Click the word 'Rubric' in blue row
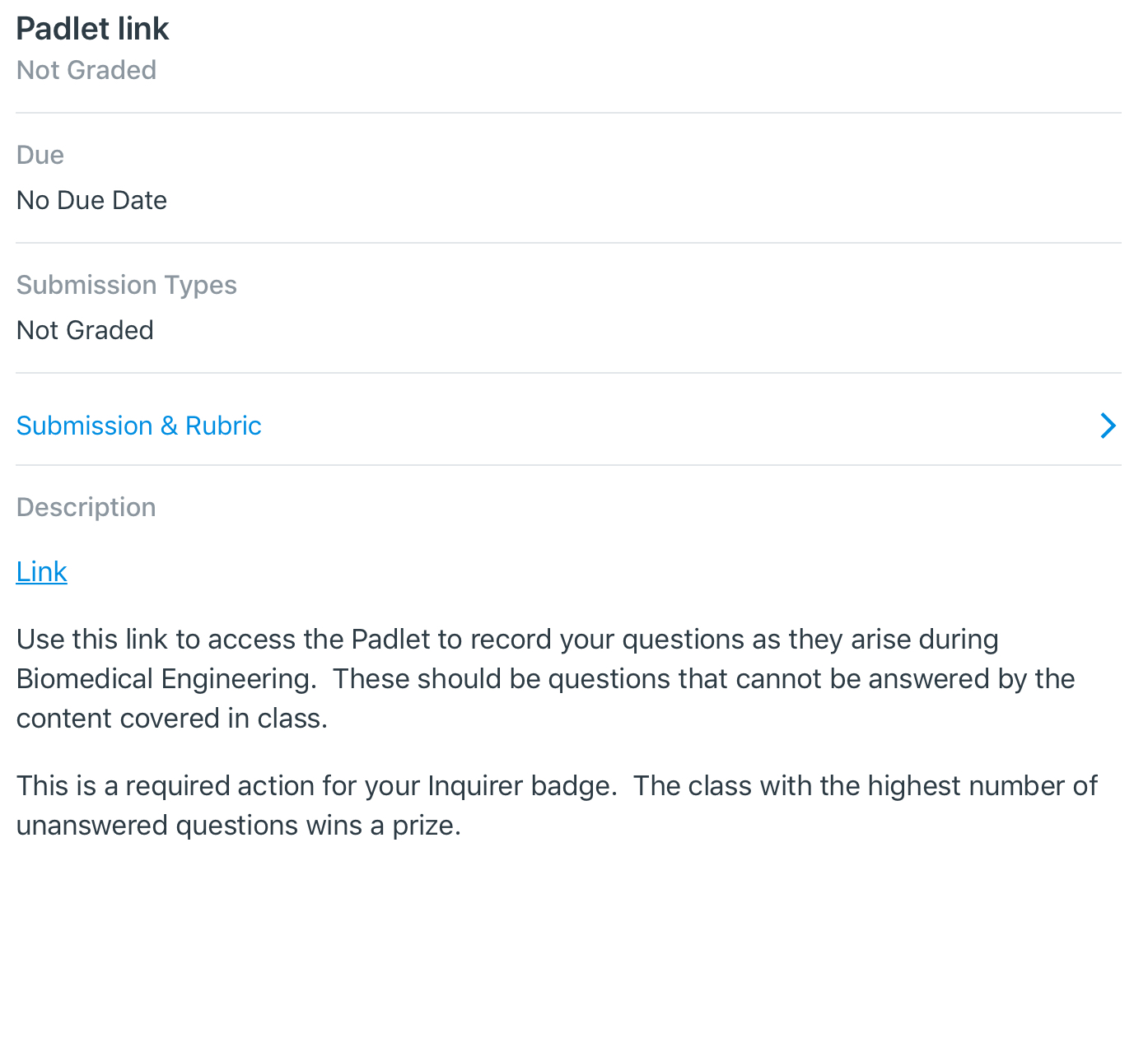 point(223,426)
